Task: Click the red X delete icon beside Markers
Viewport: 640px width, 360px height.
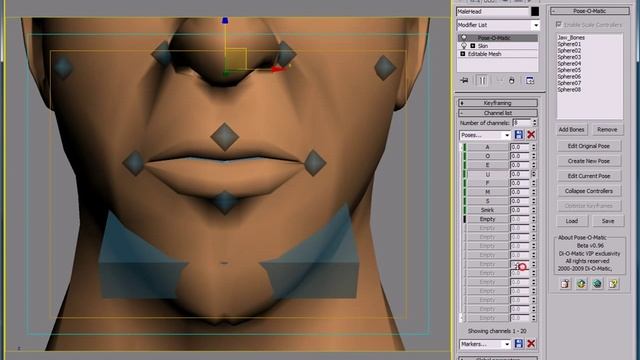Action: [x=531, y=344]
